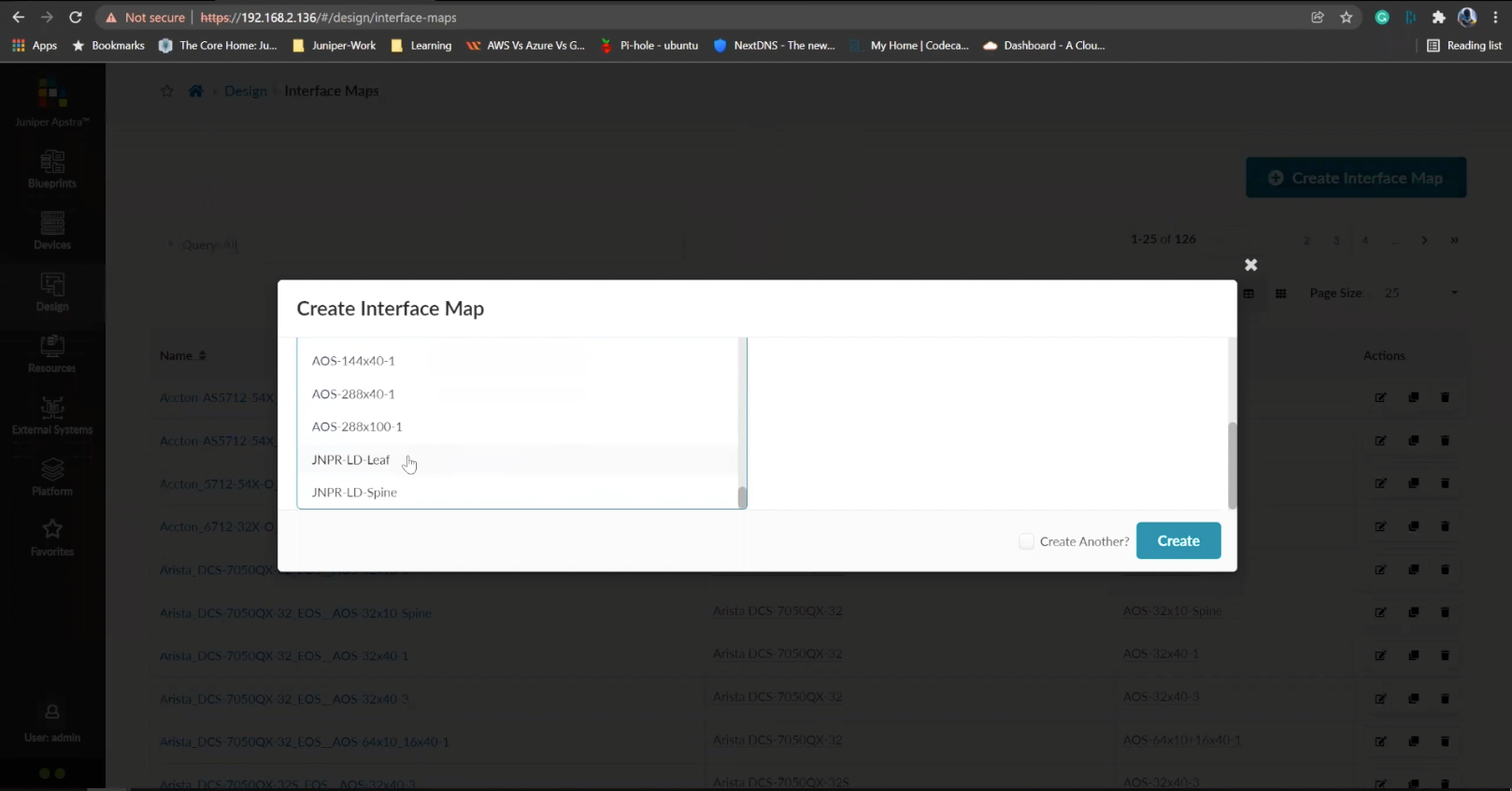Screen dimensions: 1512x791
Task: Clone the Arista_DCS-7050QX-32_EOS__AOS-32x40-3 row
Action: pyautogui.click(x=1413, y=698)
